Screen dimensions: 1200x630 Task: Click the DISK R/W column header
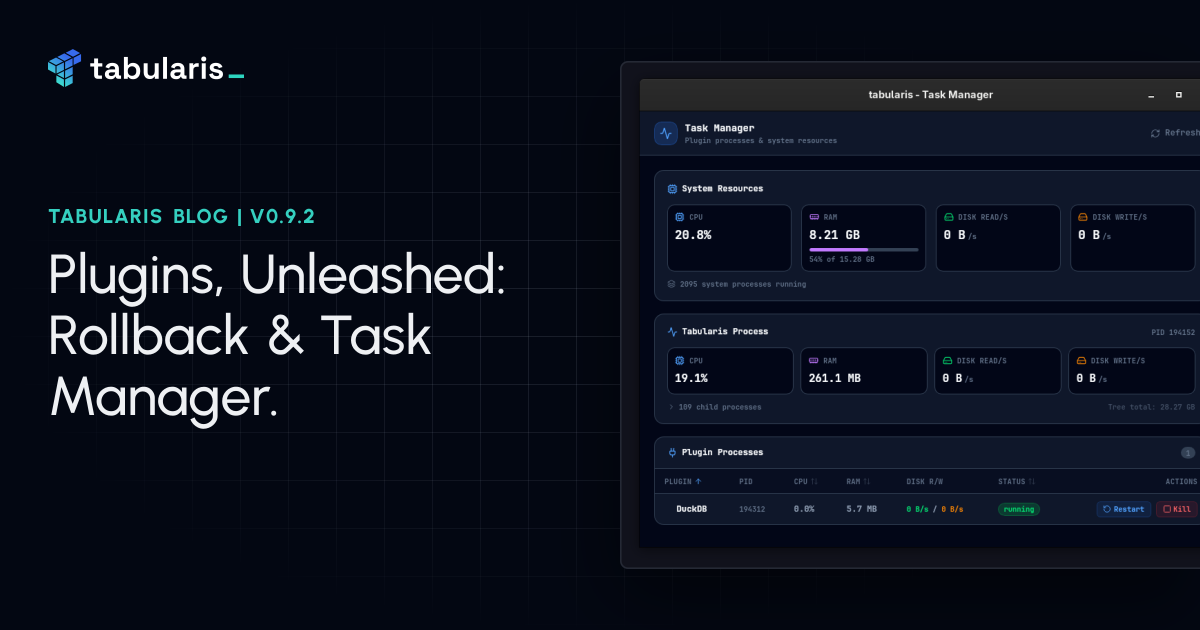(923, 482)
